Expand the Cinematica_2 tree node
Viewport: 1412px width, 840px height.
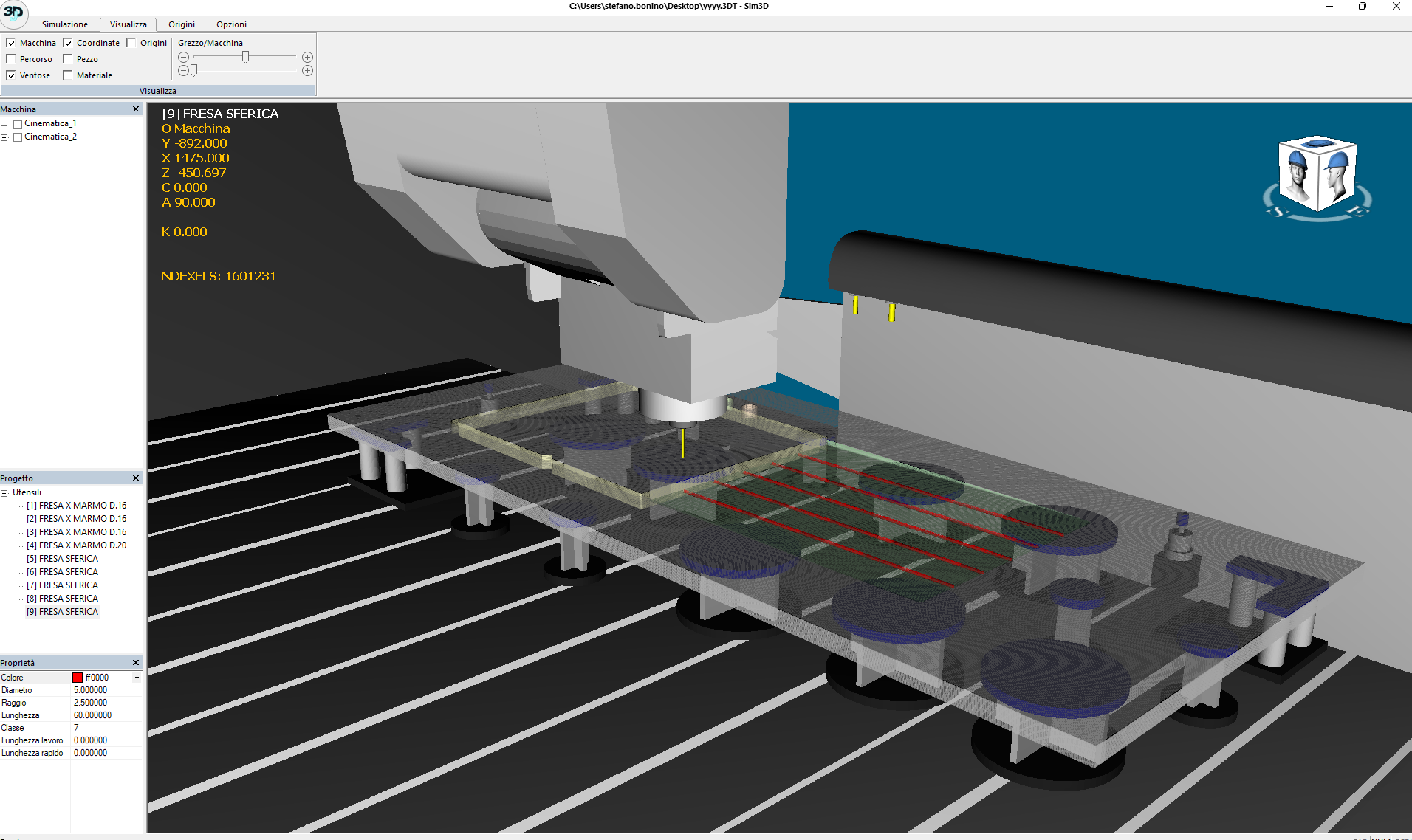point(4,137)
